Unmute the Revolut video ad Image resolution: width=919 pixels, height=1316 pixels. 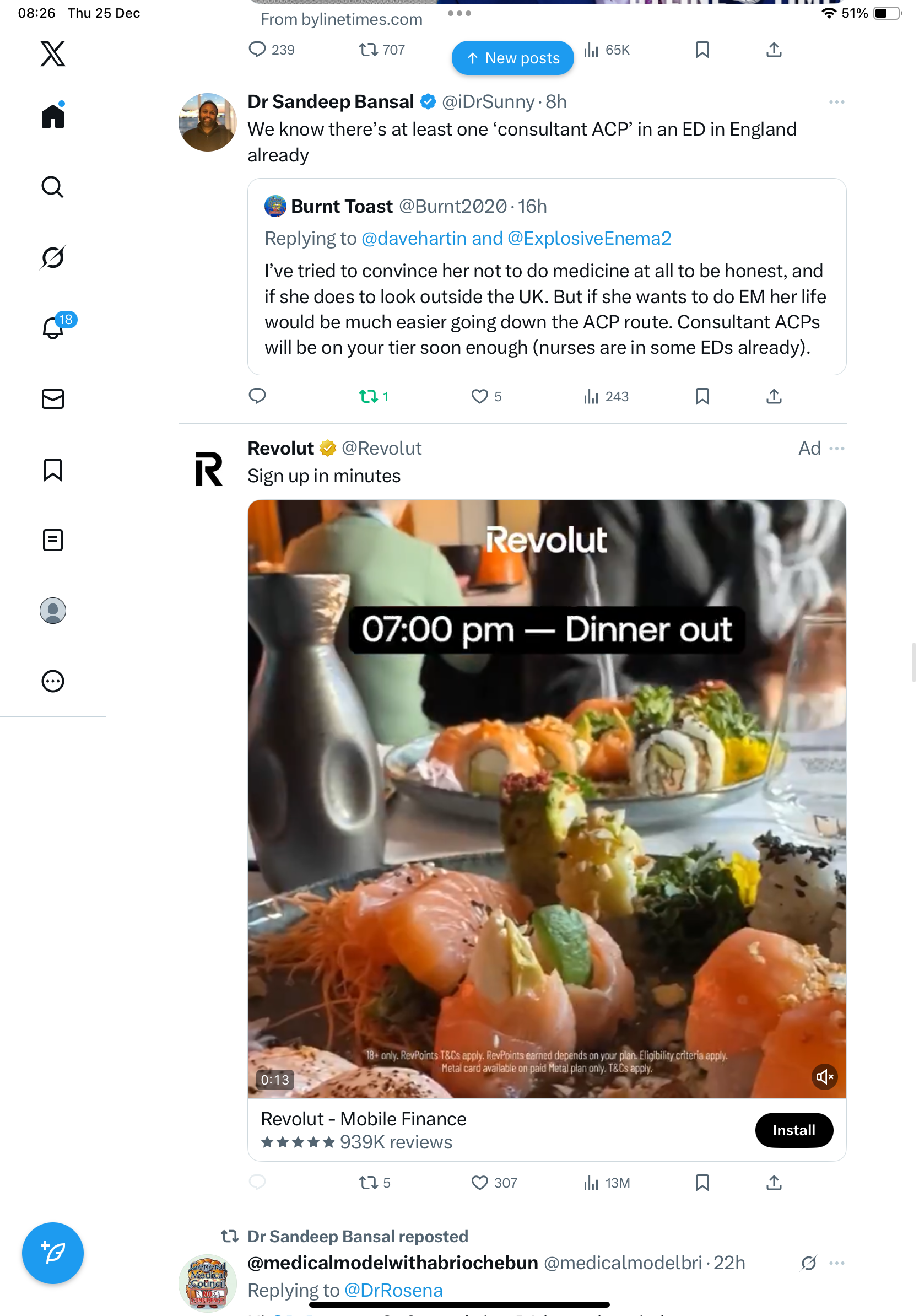[824, 1077]
